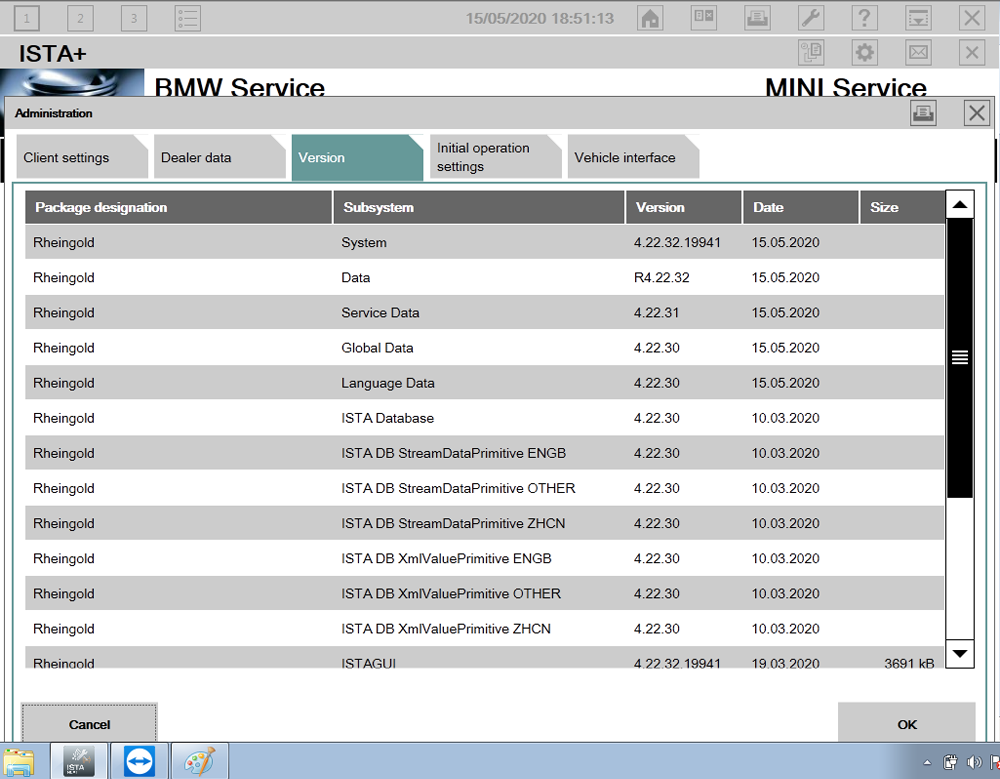The image size is (1000, 779).
Task: Click the Version column header
Action: (684, 207)
